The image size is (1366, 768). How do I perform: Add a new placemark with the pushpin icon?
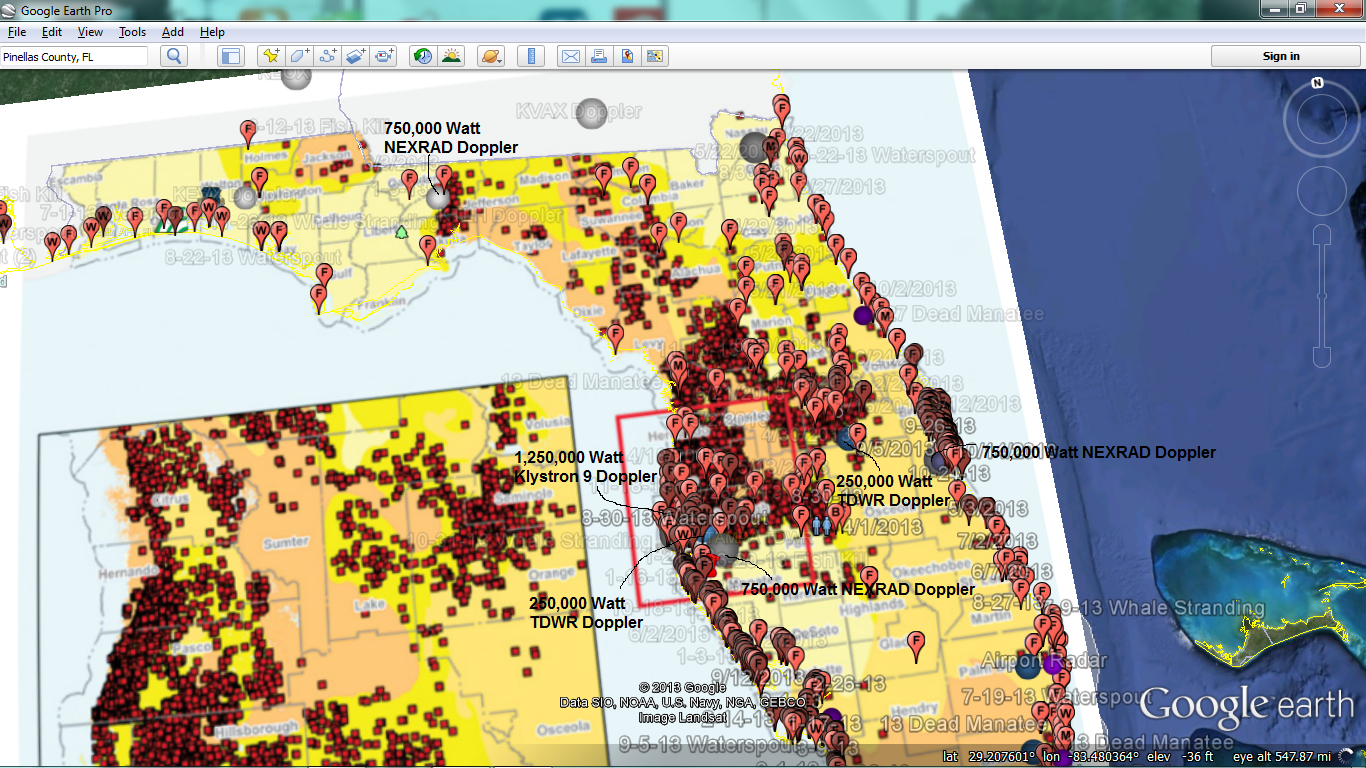[x=270, y=56]
